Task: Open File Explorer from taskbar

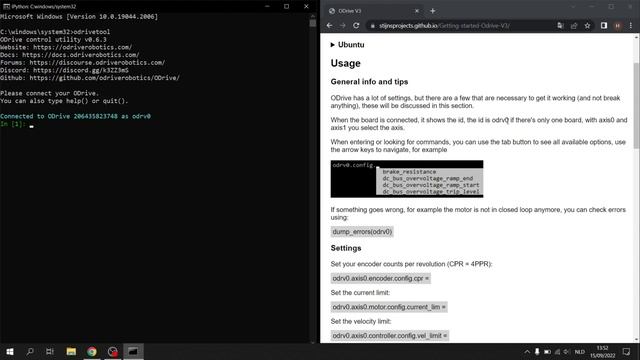Action: coord(71,351)
